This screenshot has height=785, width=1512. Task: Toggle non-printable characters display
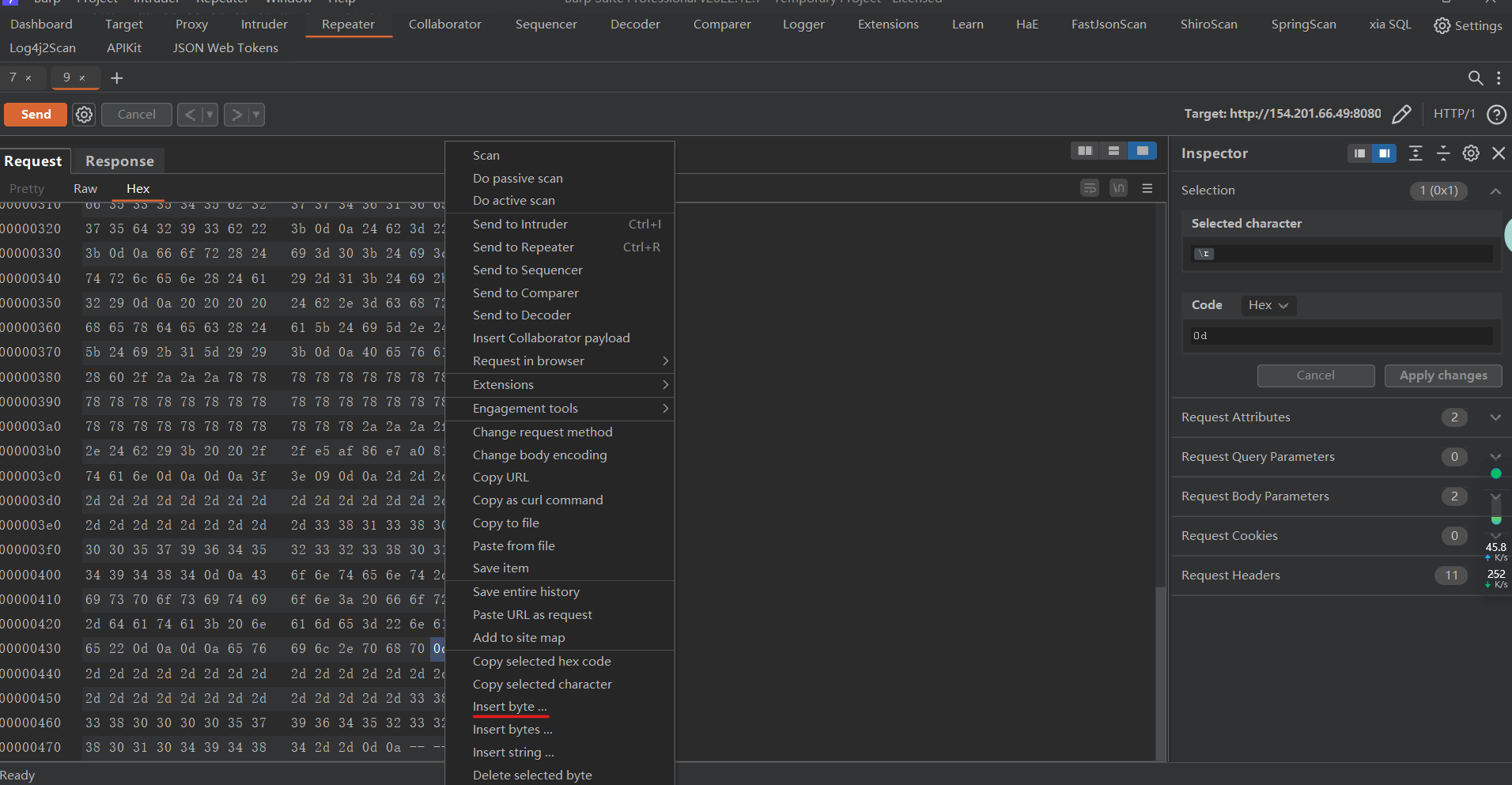(x=1118, y=188)
